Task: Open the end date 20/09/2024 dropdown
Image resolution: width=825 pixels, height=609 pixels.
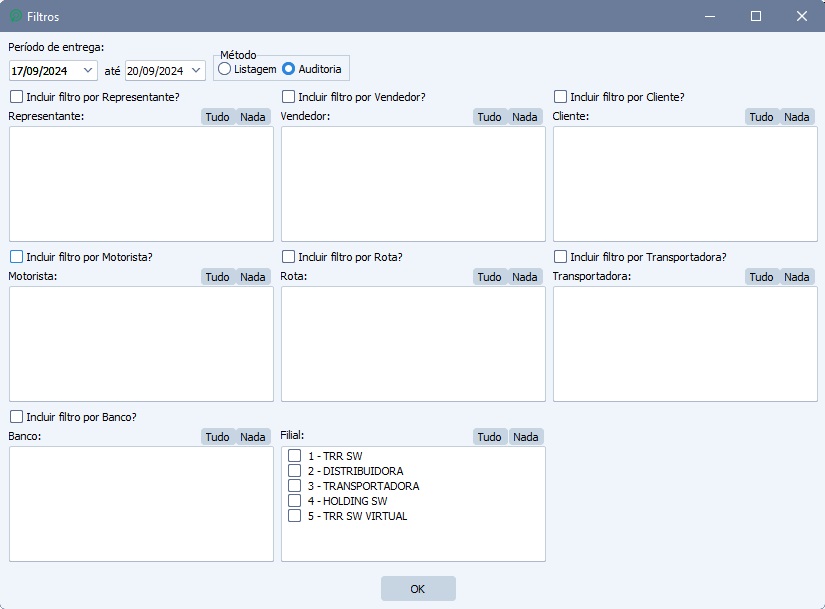Action: (x=196, y=70)
